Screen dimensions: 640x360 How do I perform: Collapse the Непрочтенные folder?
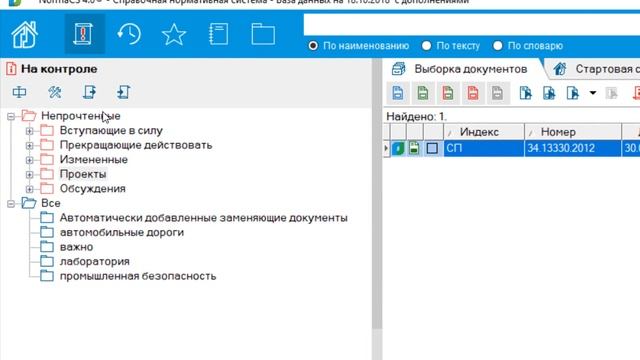[11, 116]
